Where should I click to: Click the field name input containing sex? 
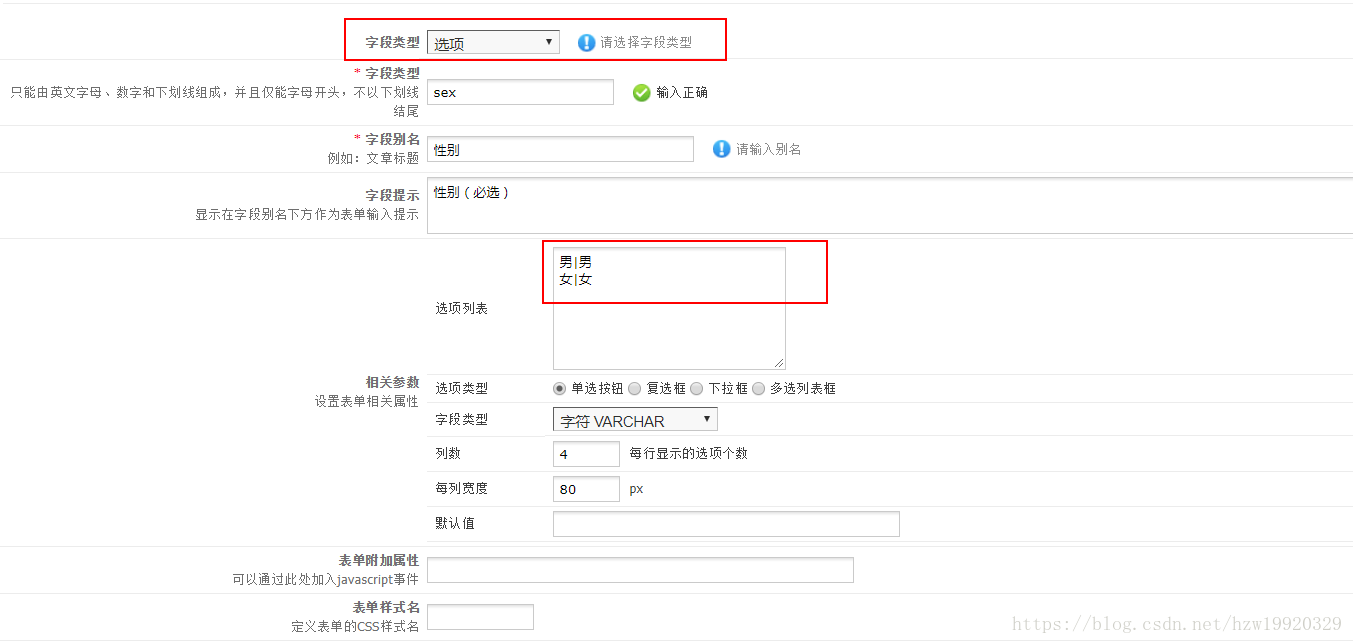[520, 92]
